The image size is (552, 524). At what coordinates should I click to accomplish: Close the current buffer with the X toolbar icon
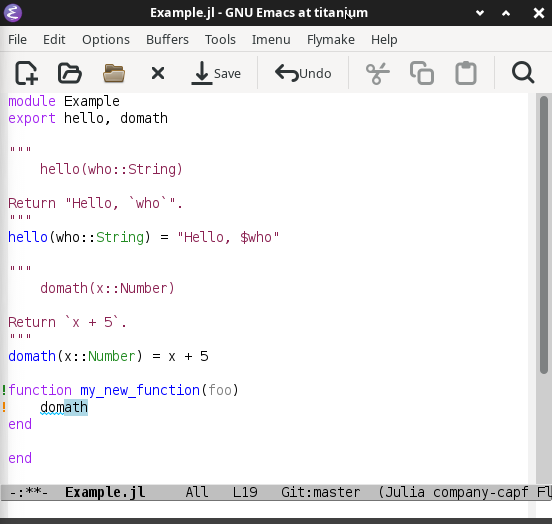[x=158, y=73]
